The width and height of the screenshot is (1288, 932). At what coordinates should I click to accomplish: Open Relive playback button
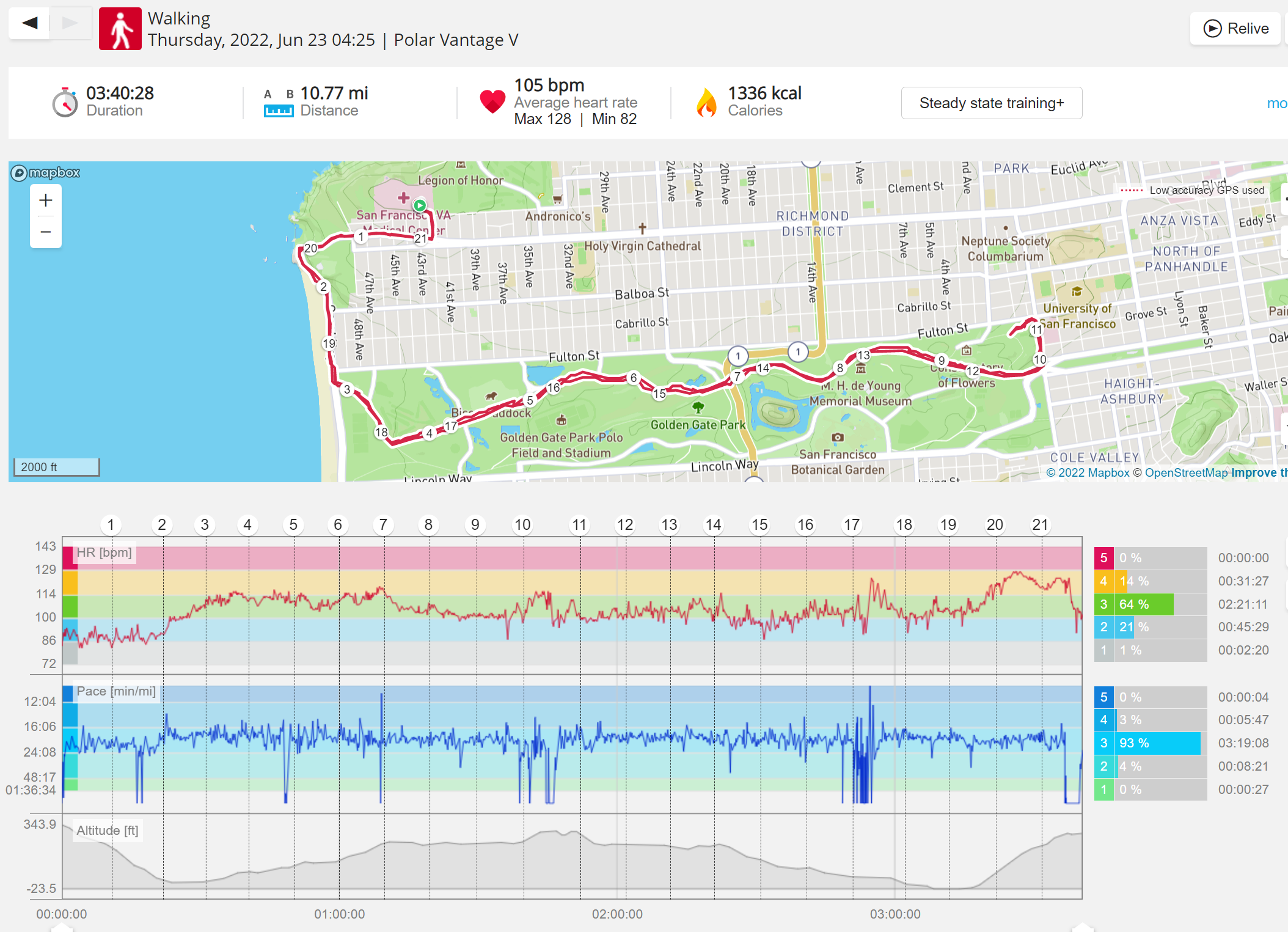1235,28
